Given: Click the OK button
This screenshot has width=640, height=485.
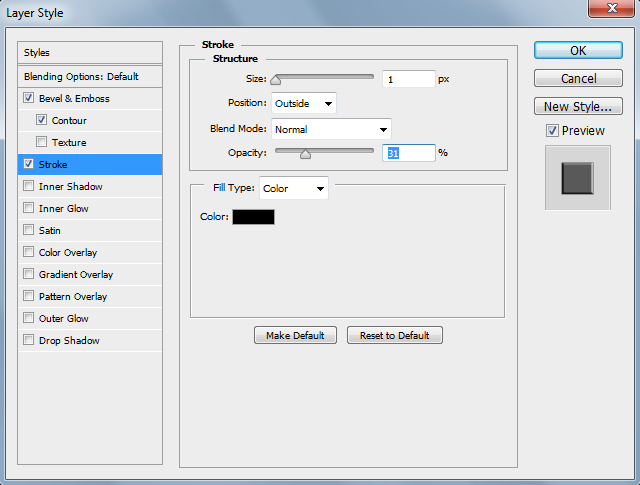Looking at the screenshot, I should (578, 50).
